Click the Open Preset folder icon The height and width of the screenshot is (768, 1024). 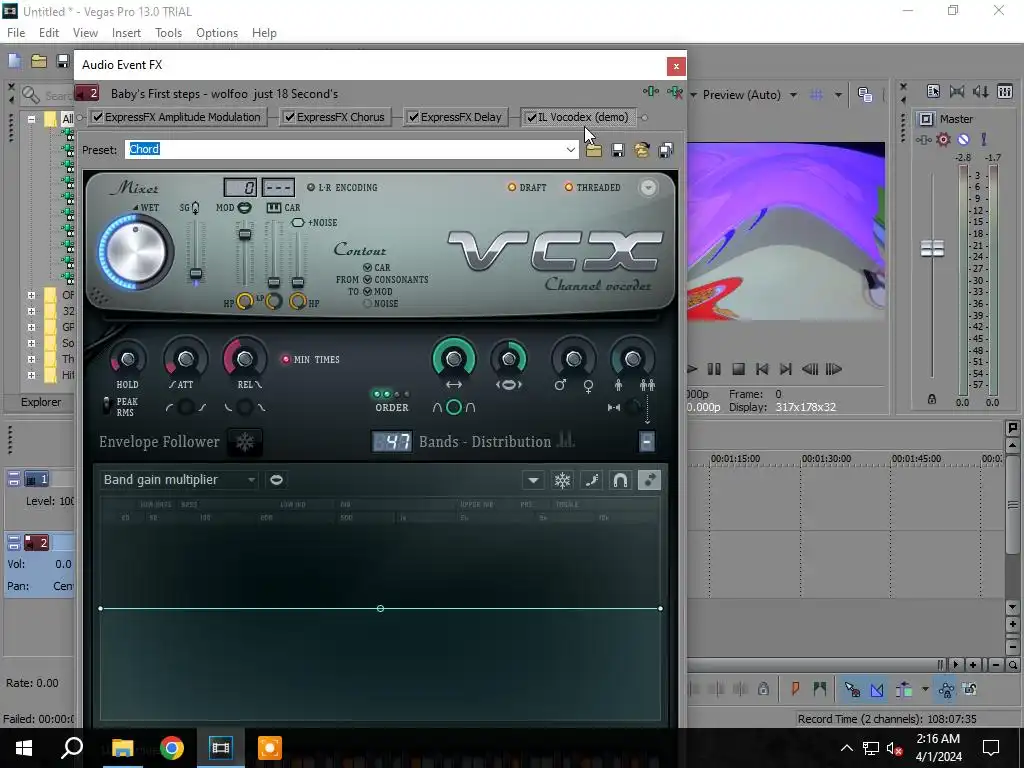(x=593, y=150)
